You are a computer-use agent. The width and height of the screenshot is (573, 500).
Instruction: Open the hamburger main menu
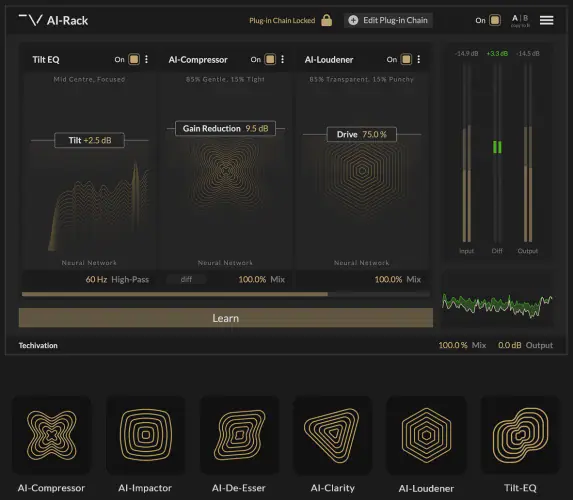pyautogui.click(x=546, y=20)
